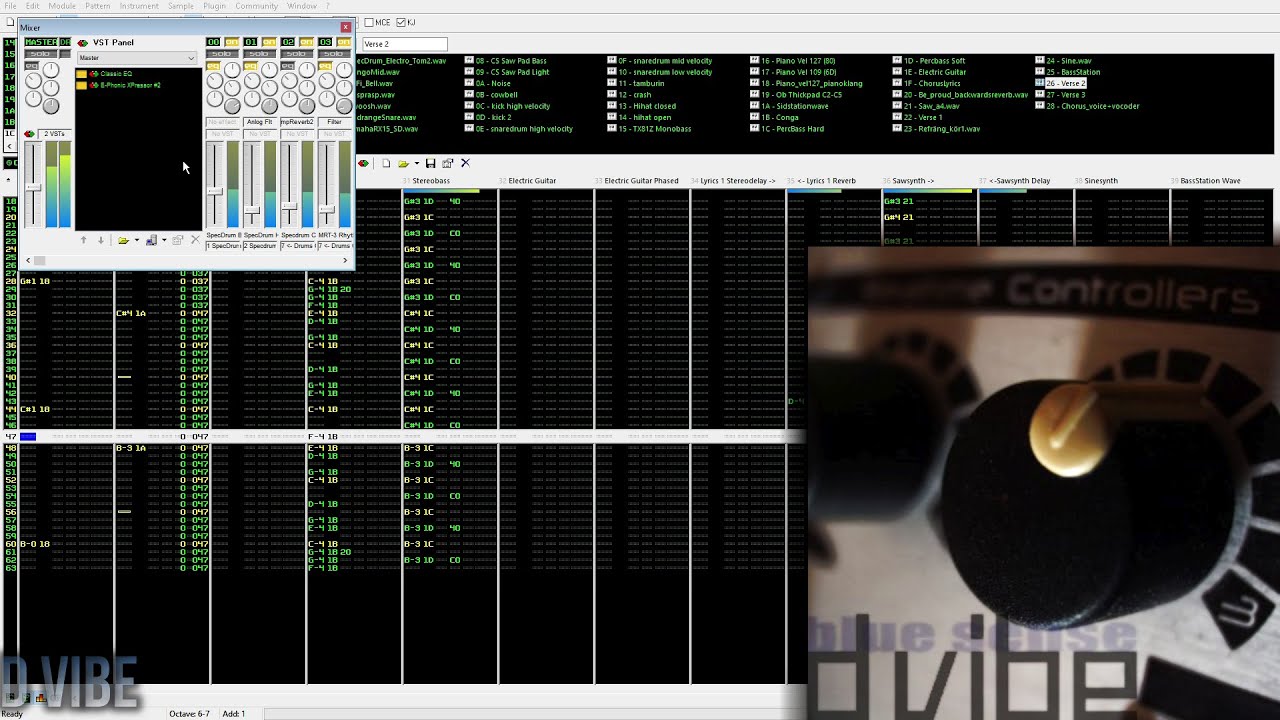This screenshot has width=1280, height=720.
Task: Open the Plugin menu
Action: coord(214,6)
